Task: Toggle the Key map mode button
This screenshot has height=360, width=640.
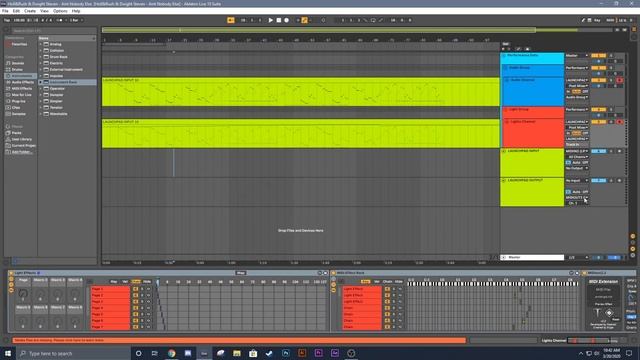Action: click(597, 20)
